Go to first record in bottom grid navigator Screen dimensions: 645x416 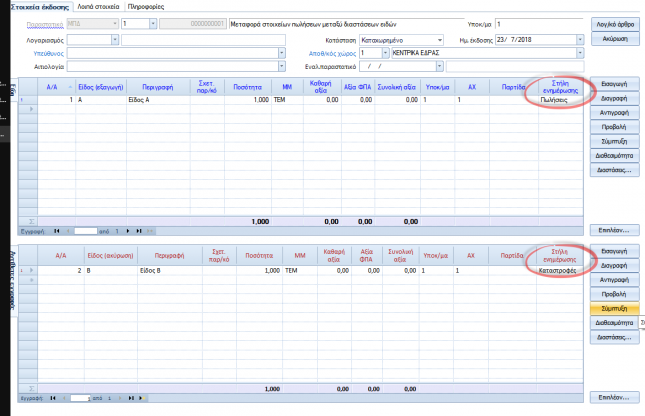click(x=53, y=398)
